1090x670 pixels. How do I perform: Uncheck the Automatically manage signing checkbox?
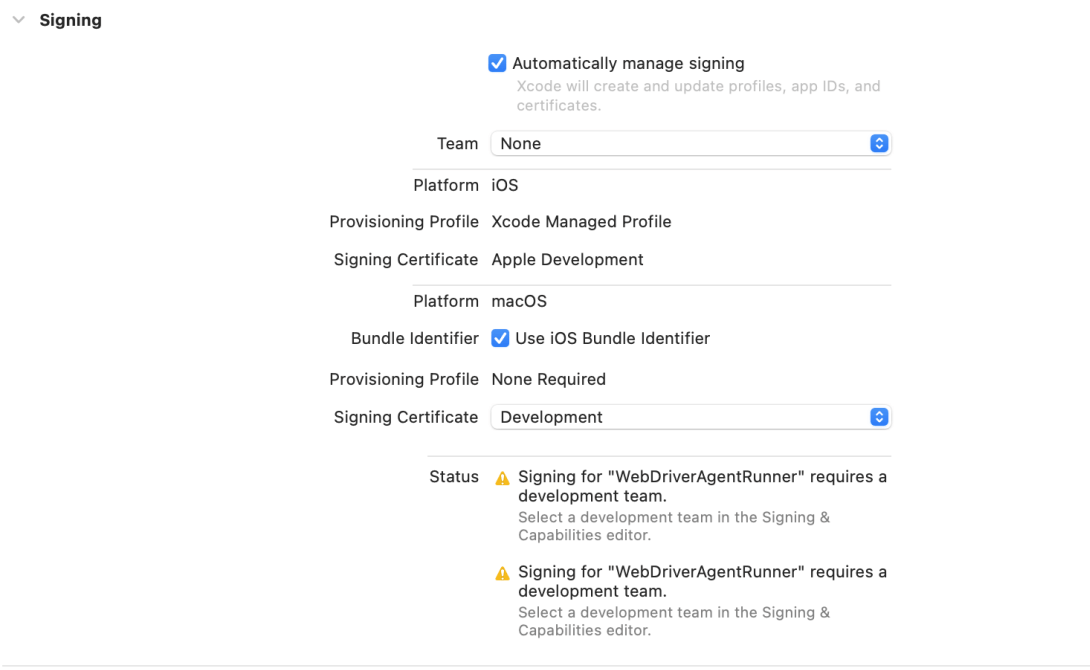(497, 63)
